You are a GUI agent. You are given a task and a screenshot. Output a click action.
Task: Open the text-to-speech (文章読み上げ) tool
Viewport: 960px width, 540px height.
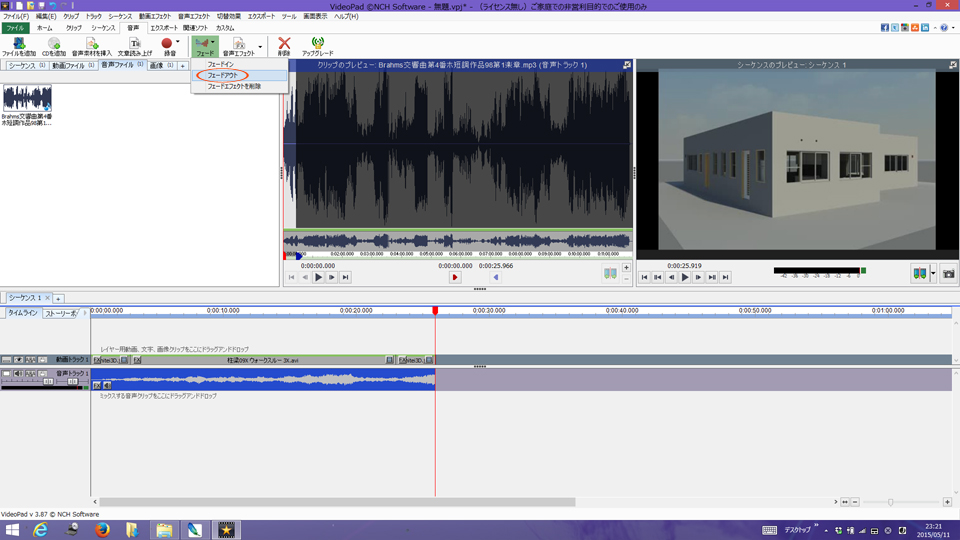(x=135, y=46)
